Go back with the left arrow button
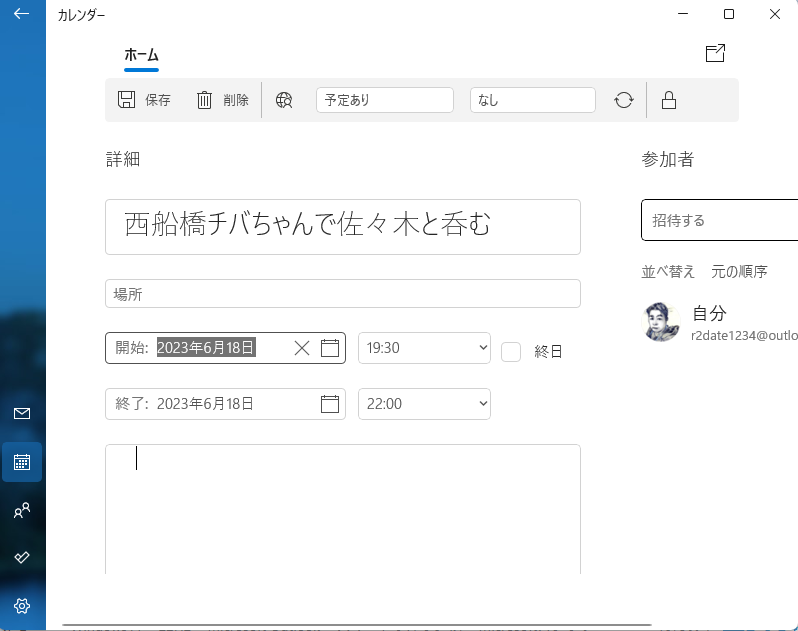This screenshot has width=798, height=631. coord(21,14)
